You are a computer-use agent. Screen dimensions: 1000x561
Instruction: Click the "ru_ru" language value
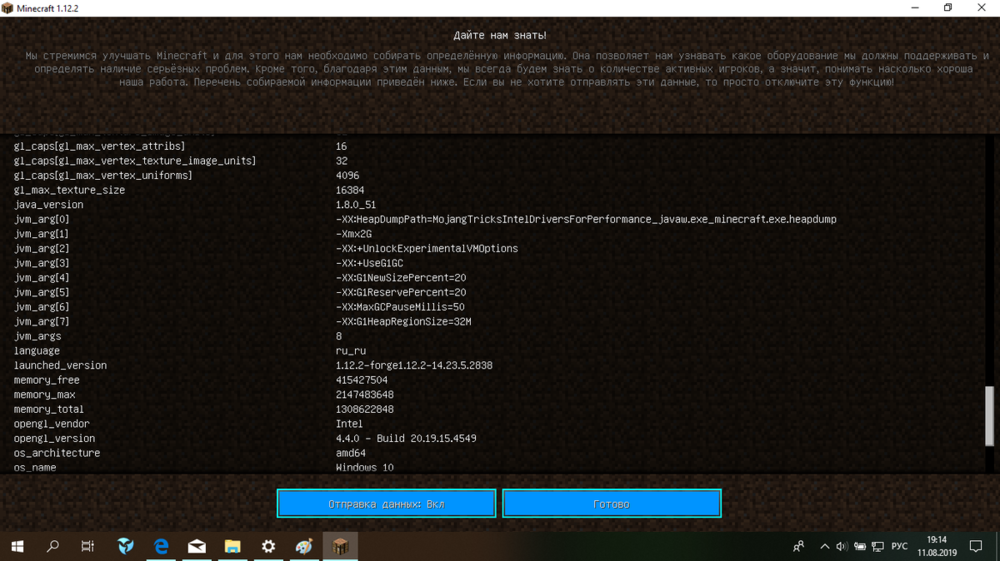click(351, 351)
